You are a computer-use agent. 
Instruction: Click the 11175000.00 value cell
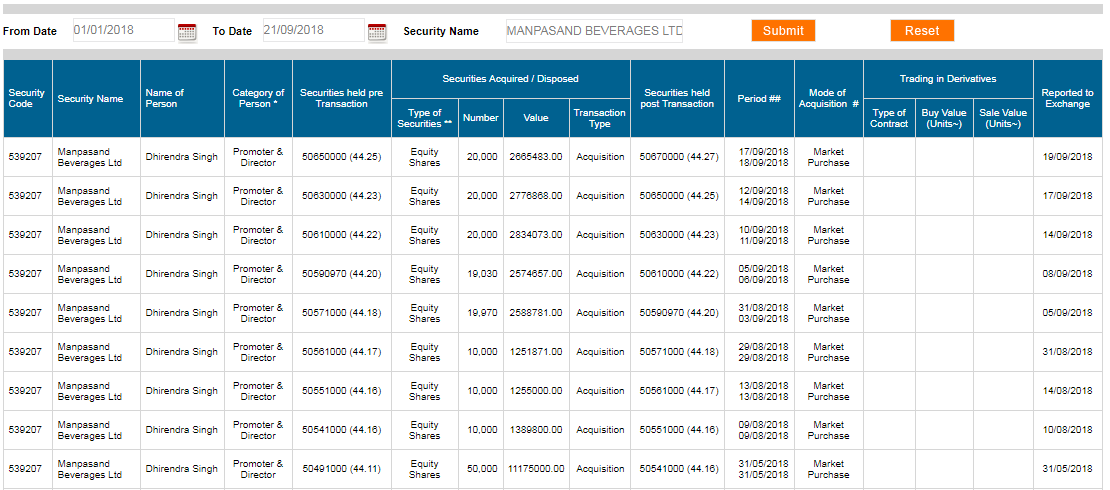tap(535, 469)
